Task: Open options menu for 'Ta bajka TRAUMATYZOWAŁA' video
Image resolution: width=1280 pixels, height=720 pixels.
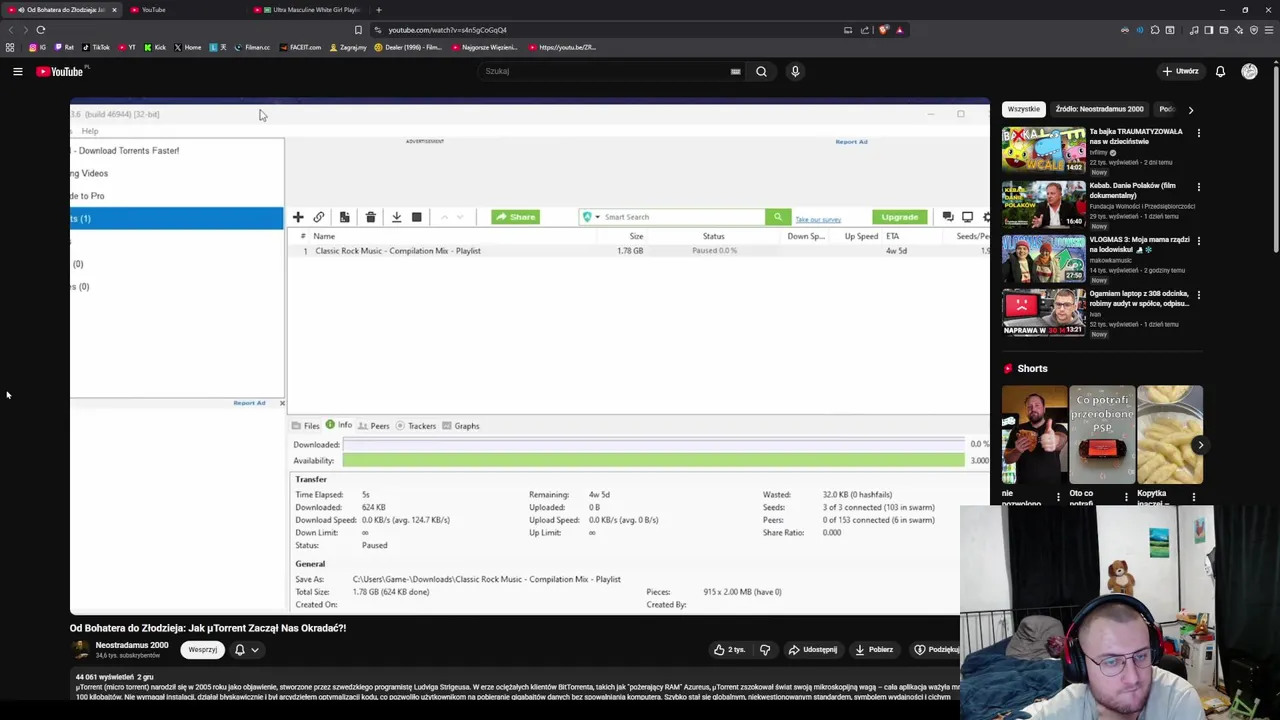Action: (x=1198, y=133)
